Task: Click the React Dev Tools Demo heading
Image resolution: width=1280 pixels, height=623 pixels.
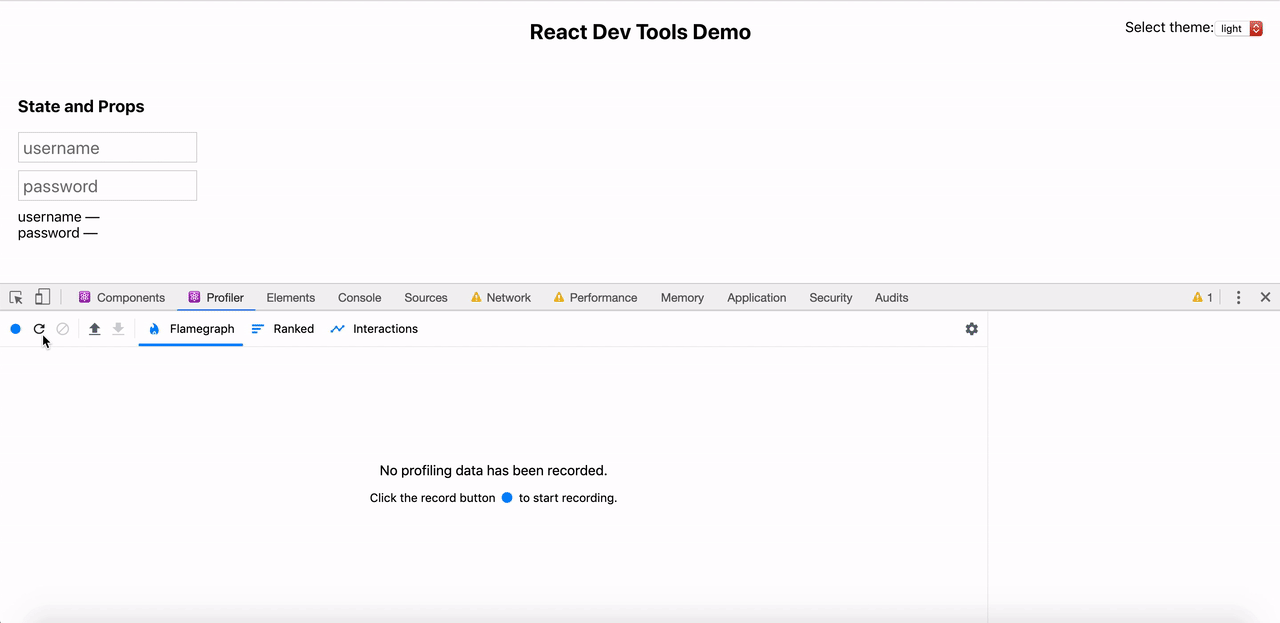Action: click(640, 32)
